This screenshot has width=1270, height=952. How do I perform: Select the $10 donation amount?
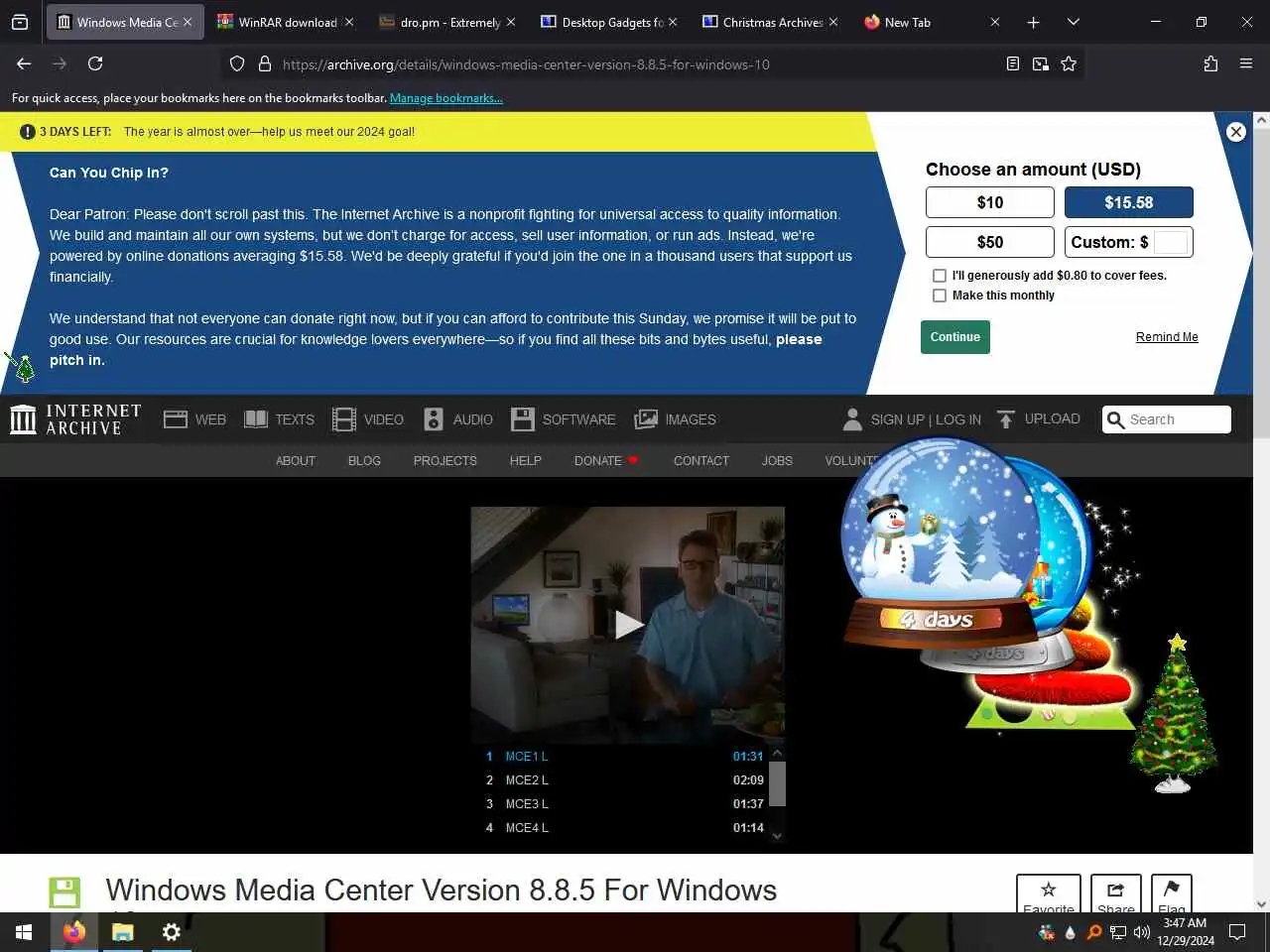point(990,202)
